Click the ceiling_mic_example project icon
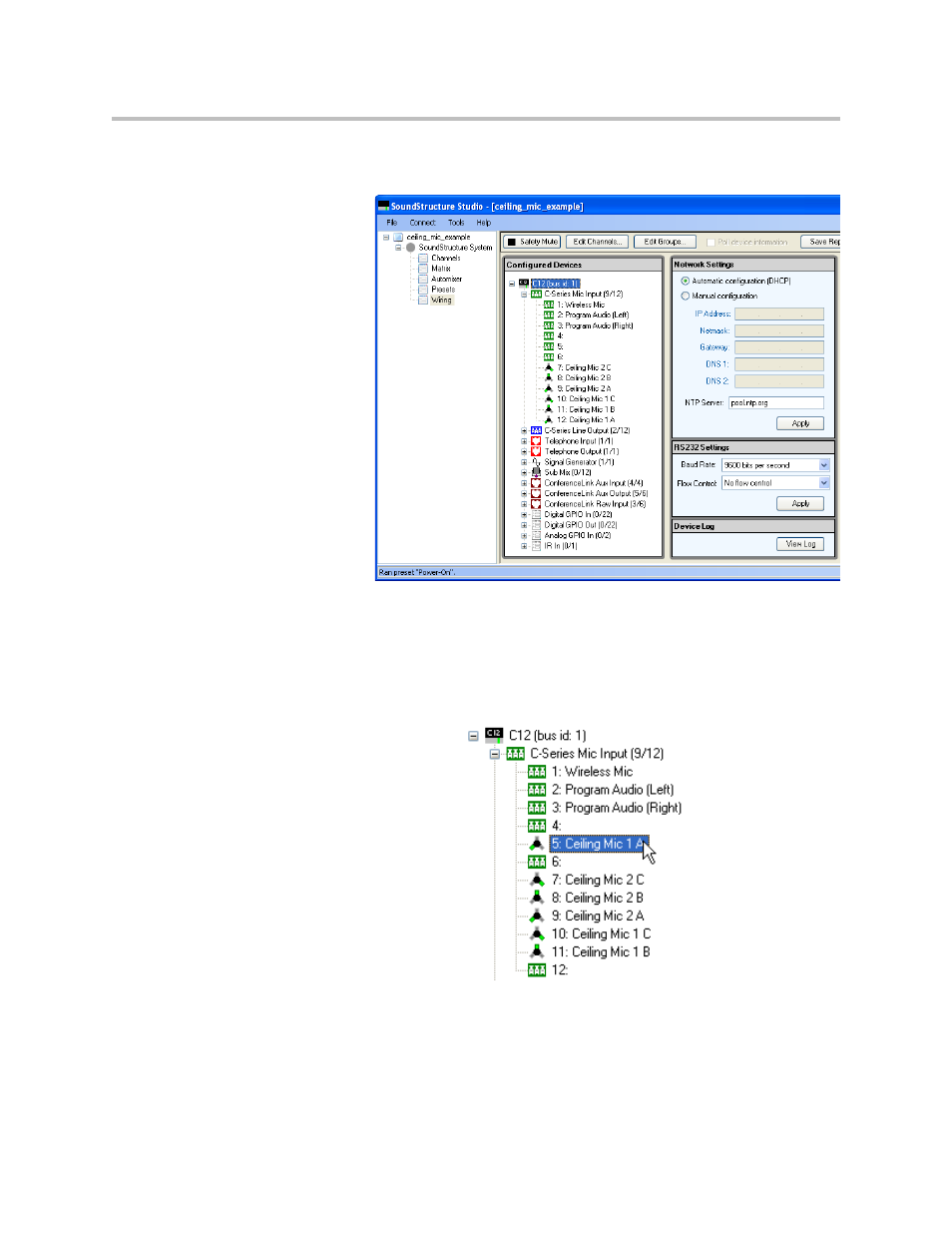This screenshot has height=1233, width=952. tap(398, 238)
